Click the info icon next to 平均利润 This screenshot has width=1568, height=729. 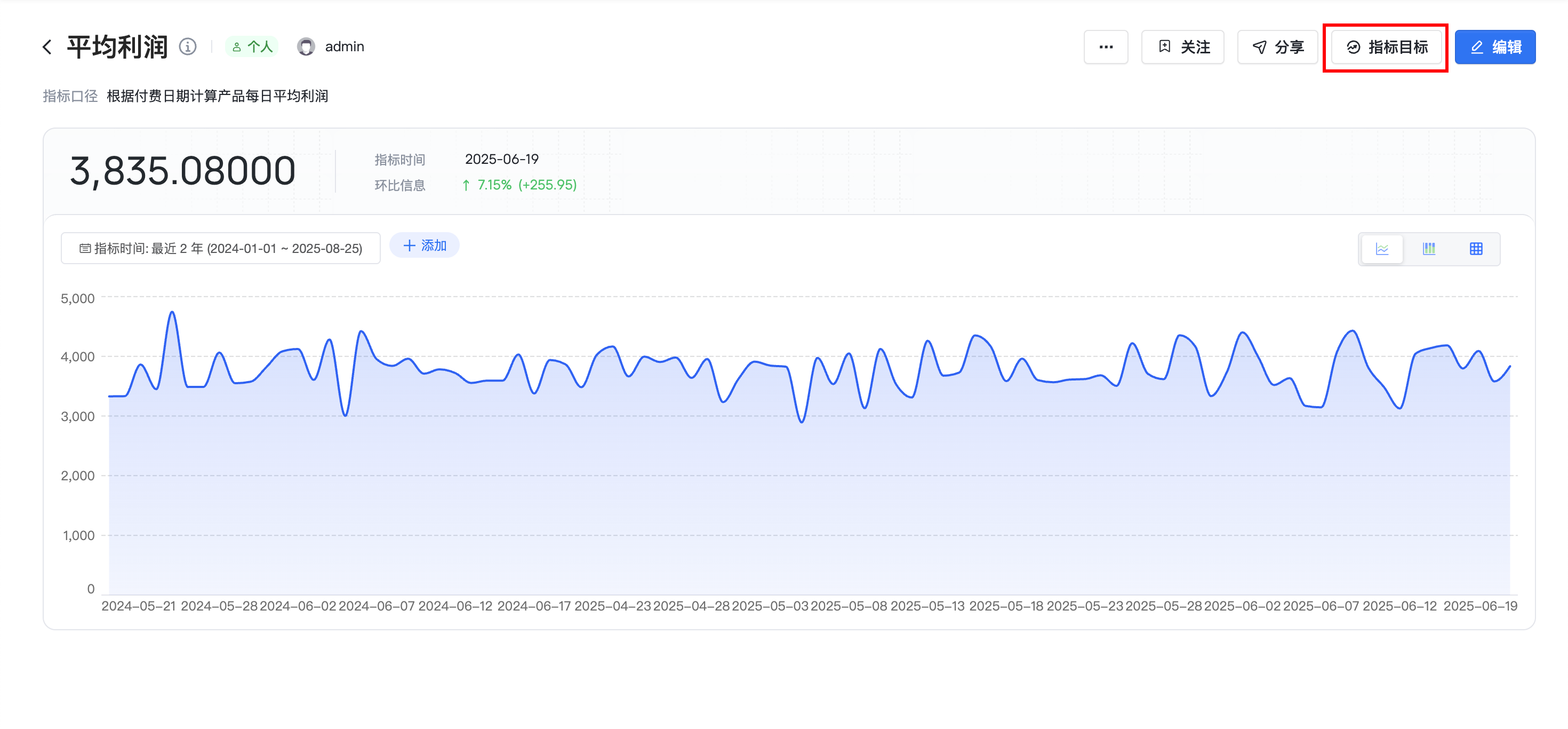[188, 47]
